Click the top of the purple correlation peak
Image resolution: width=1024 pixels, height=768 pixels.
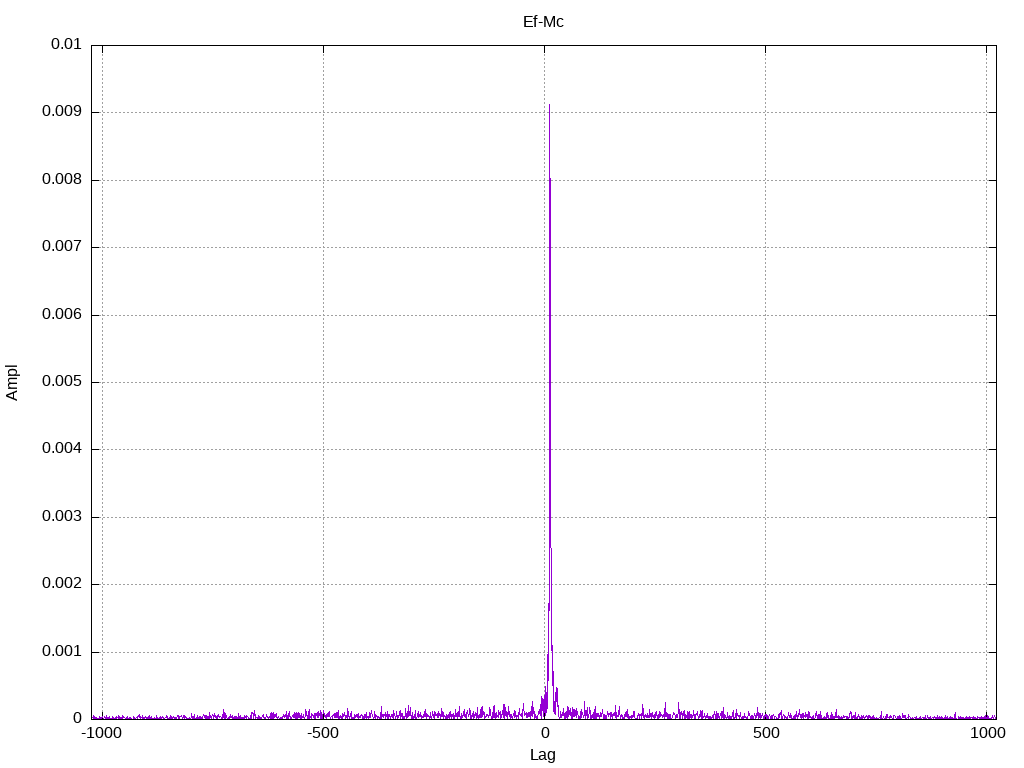549,105
